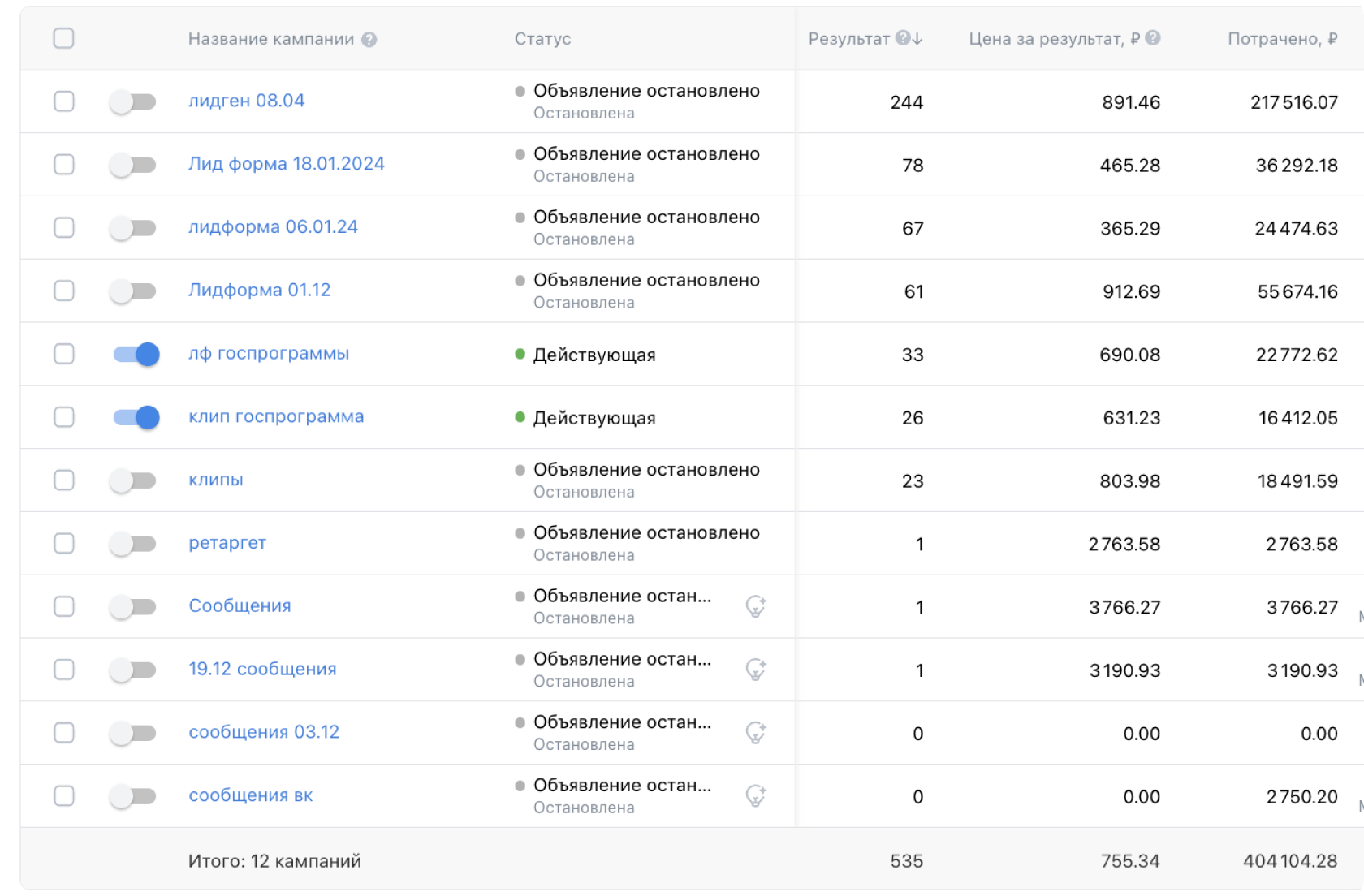Disable the лф госпрограммы campaign toggle
The height and width of the screenshot is (896, 1364).
(136, 355)
